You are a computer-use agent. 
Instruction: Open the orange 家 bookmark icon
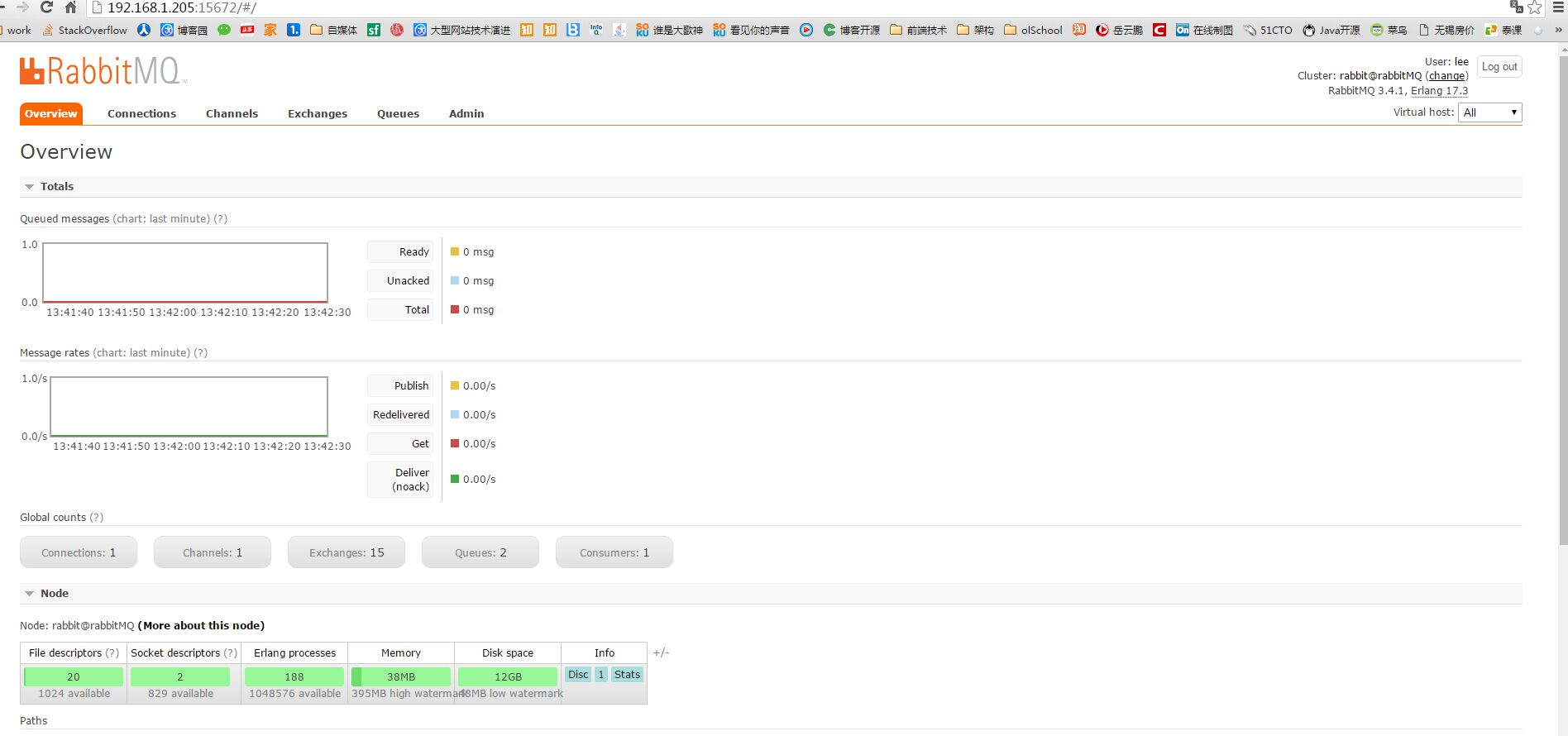point(270,30)
